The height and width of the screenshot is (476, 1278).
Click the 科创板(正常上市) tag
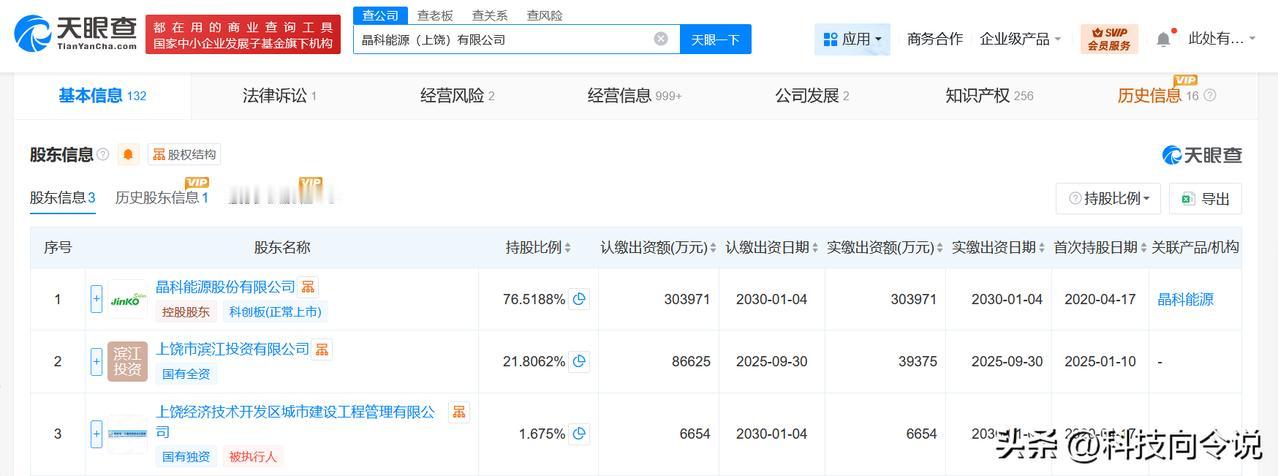[x=274, y=312]
